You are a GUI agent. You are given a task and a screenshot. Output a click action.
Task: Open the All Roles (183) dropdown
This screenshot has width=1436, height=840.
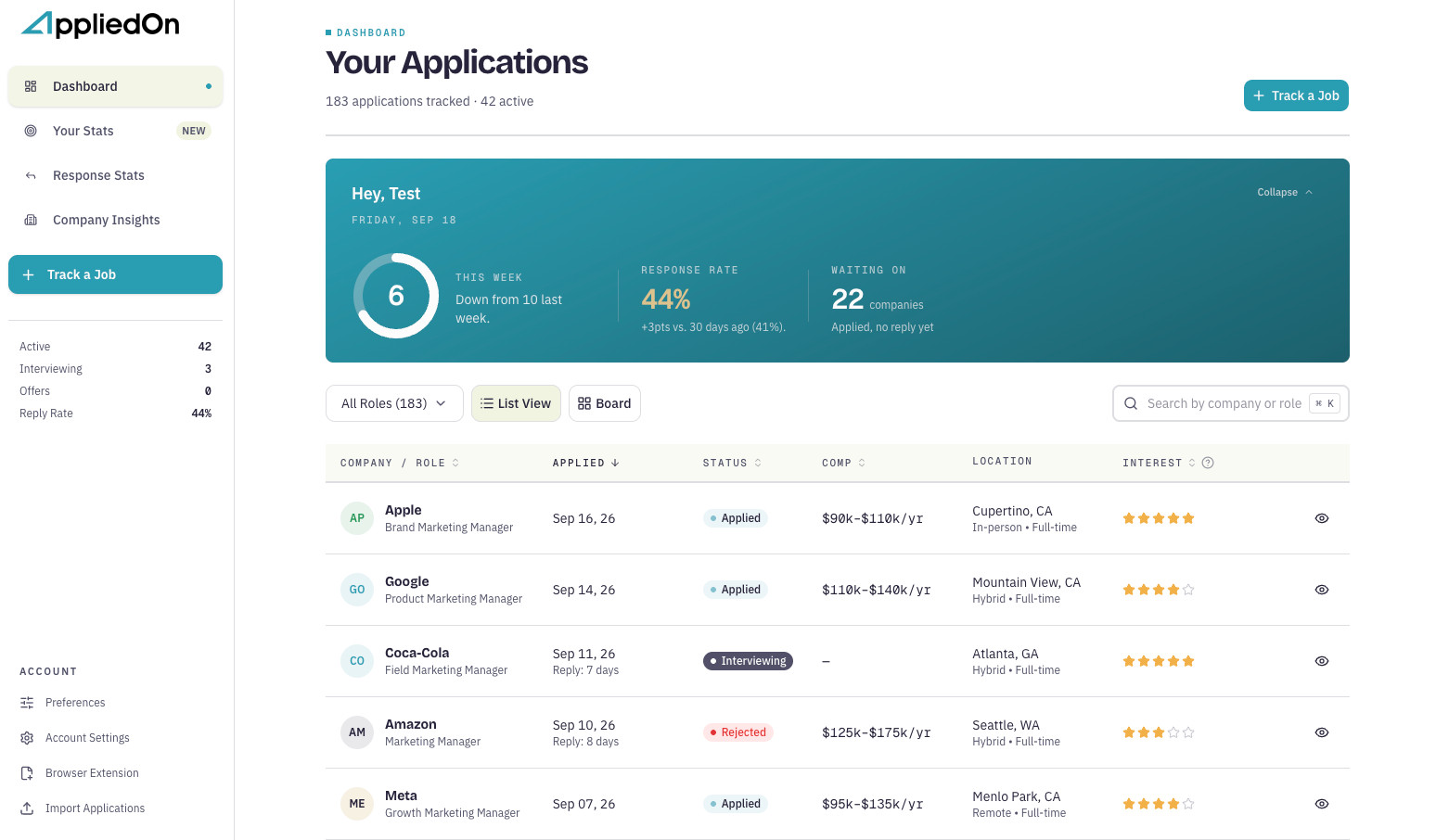(x=394, y=403)
